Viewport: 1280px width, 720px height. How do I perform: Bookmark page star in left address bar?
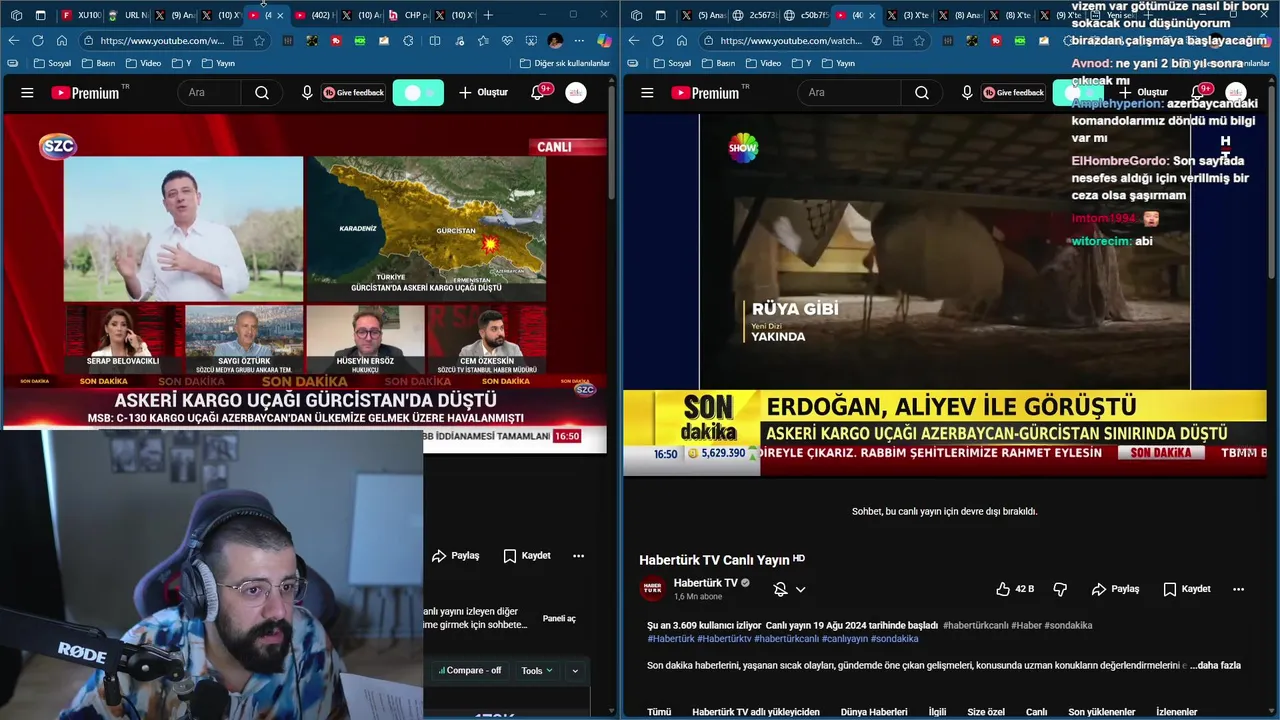tap(259, 41)
